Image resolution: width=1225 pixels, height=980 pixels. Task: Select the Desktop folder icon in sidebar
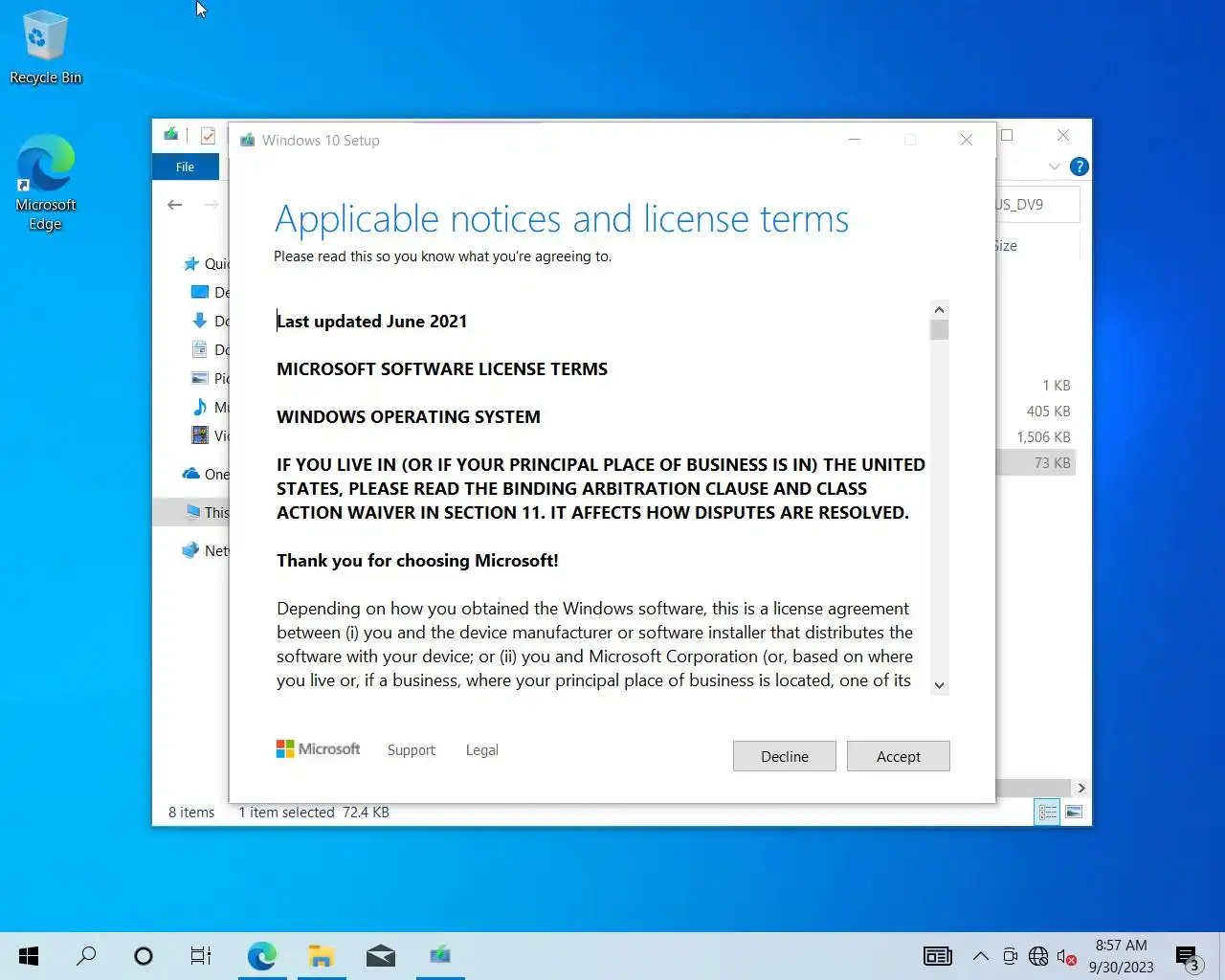(199, 292)
